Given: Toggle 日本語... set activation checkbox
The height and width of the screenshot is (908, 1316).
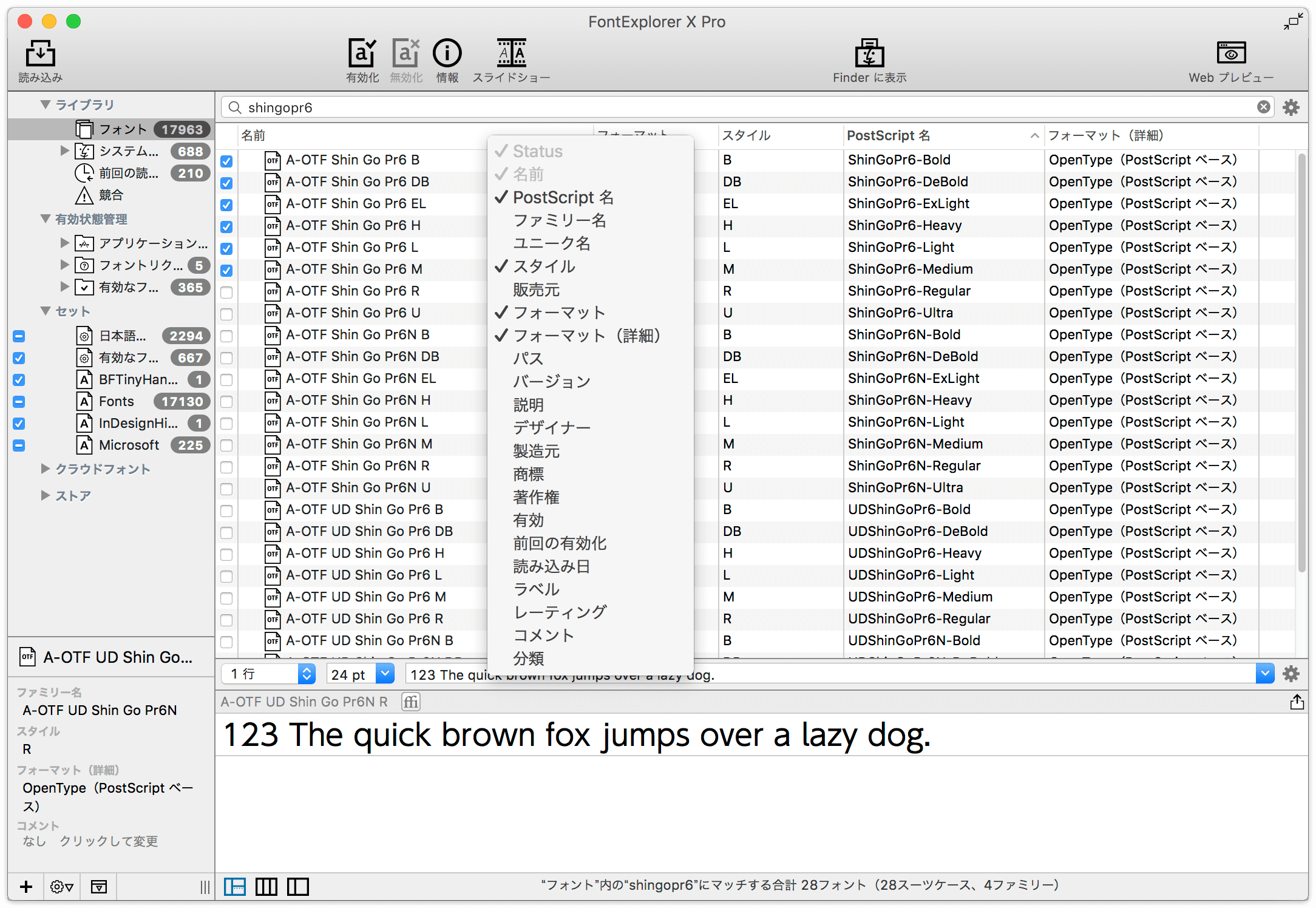Looking at the screenshot, I should (19, 336).
